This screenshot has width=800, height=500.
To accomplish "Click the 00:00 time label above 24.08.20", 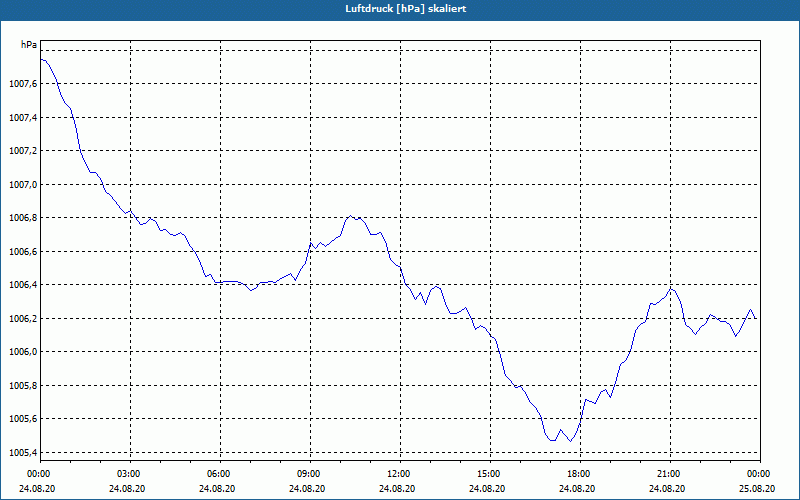I will point(37,474).
